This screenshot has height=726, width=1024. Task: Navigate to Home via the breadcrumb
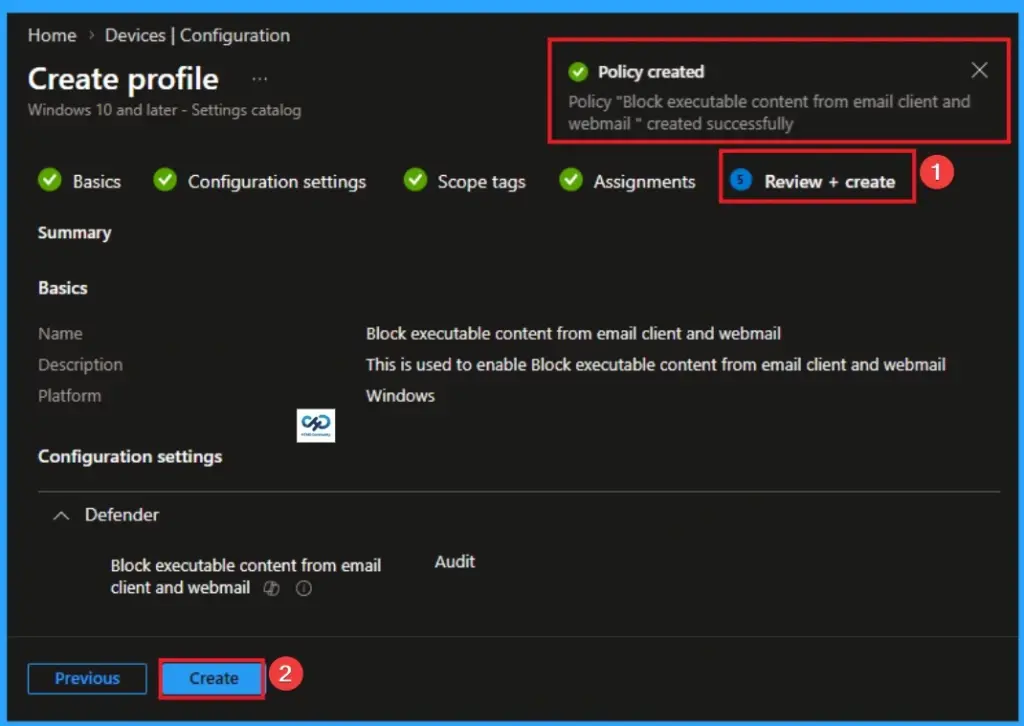[x=51, y=35]
